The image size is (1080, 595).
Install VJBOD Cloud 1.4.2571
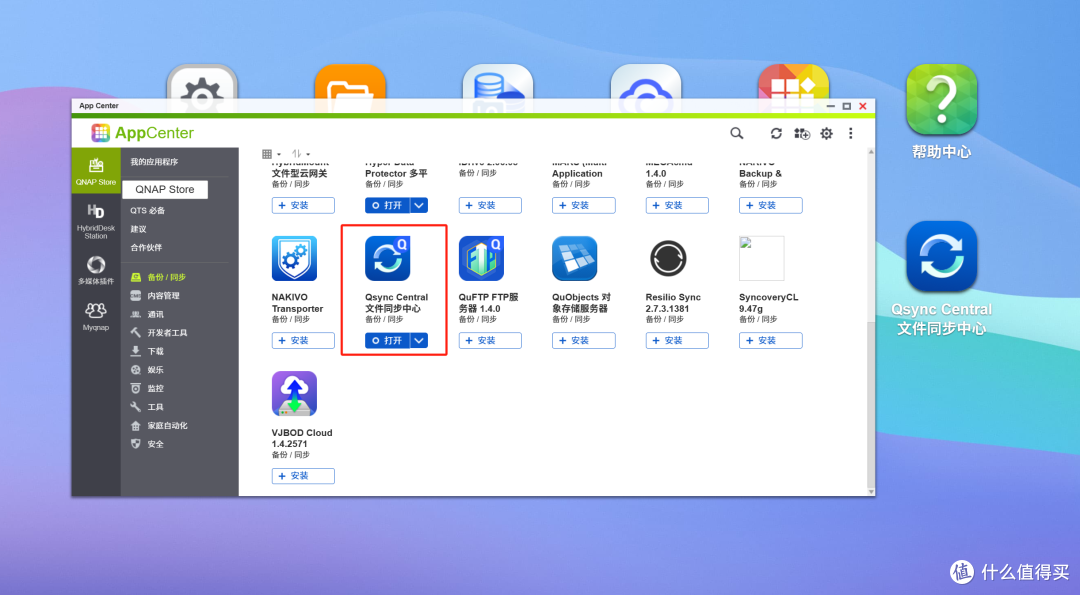pos(303,476)
